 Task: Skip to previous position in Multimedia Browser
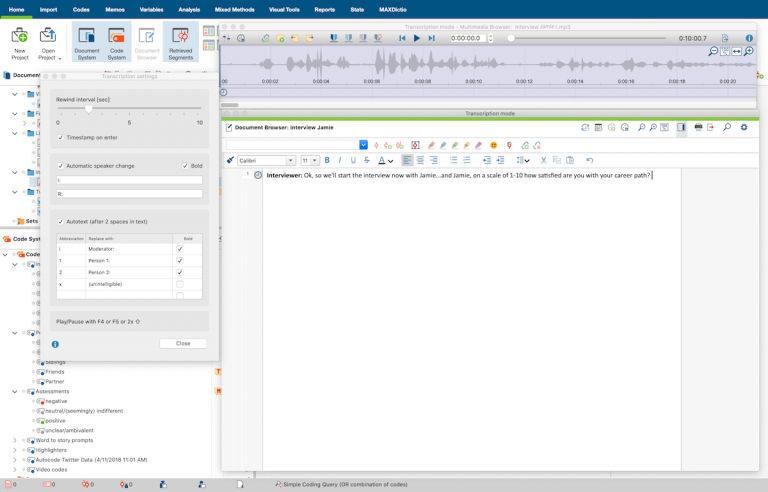point(402,38)
